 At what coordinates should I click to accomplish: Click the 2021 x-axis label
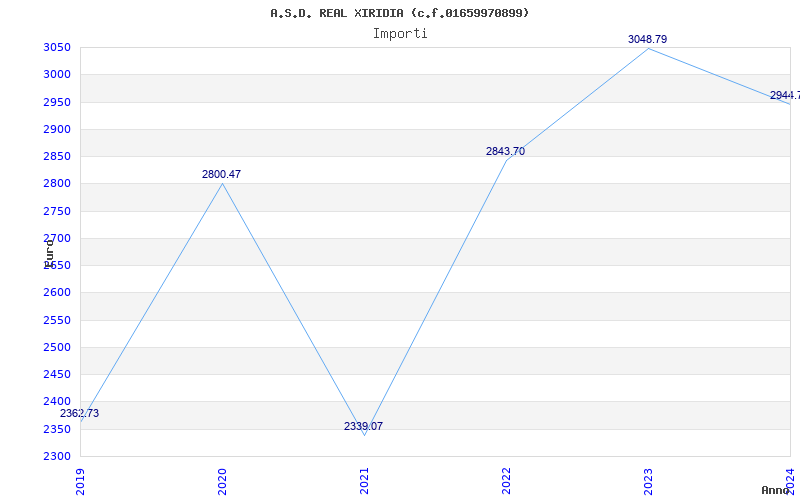(364, 482)
